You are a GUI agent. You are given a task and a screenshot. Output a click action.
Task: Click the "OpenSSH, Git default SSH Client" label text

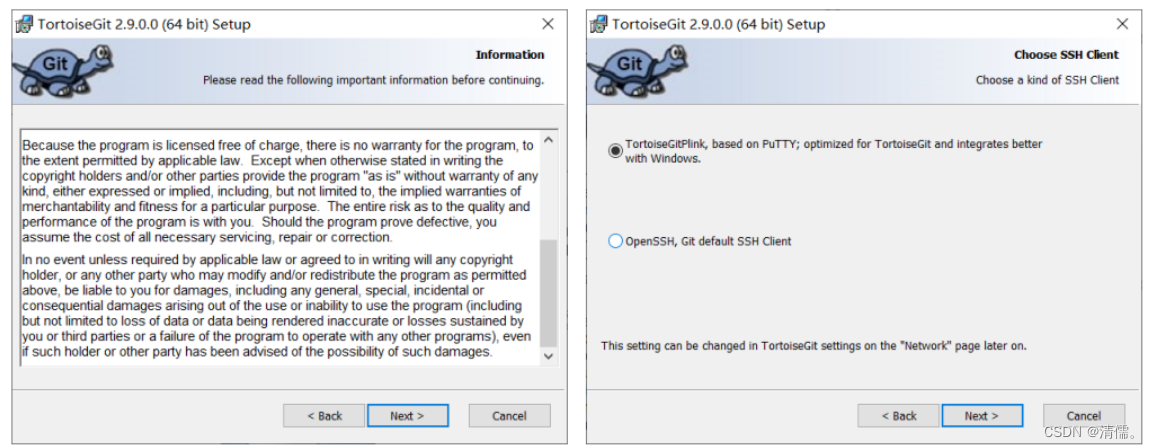click(x=708, y=241)
